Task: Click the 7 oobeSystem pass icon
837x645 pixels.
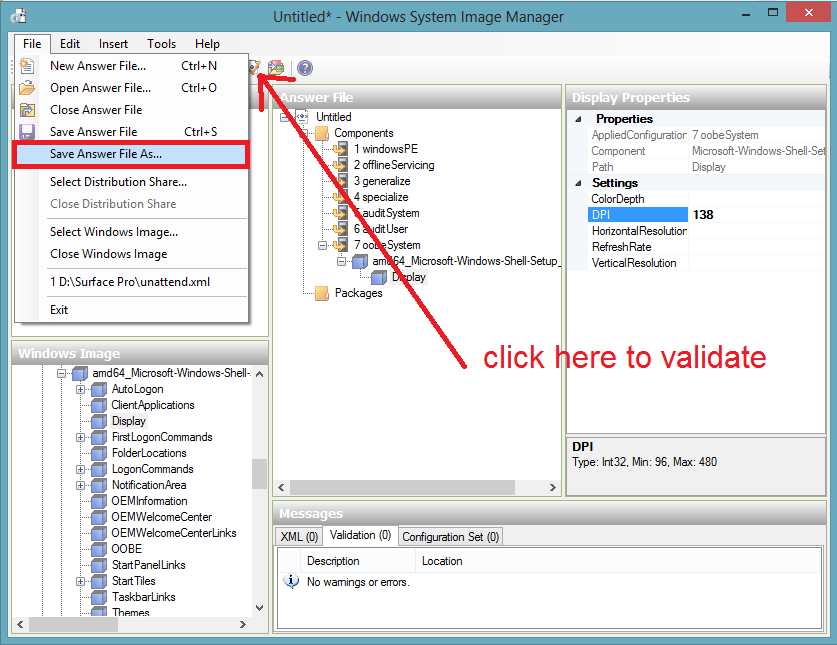Action: pos(341,245)
